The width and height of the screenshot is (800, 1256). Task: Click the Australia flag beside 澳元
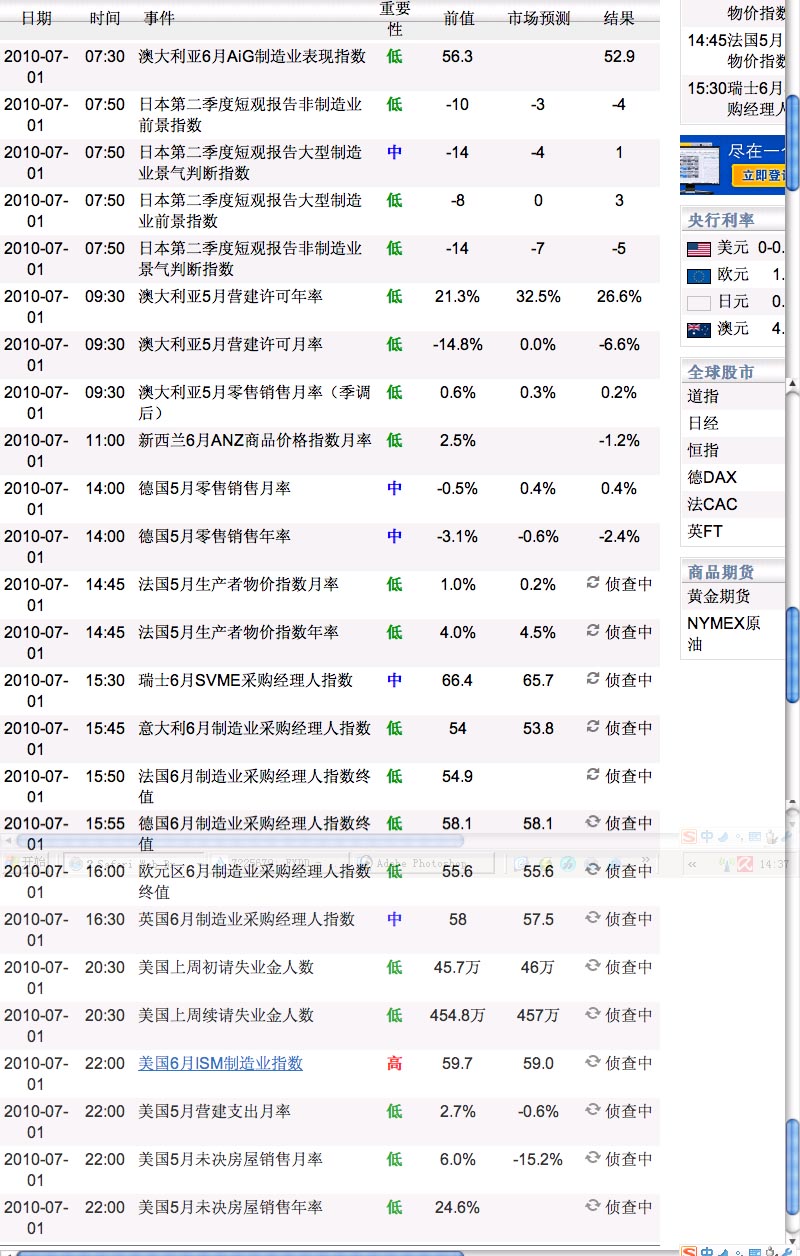tap(699, 329)
